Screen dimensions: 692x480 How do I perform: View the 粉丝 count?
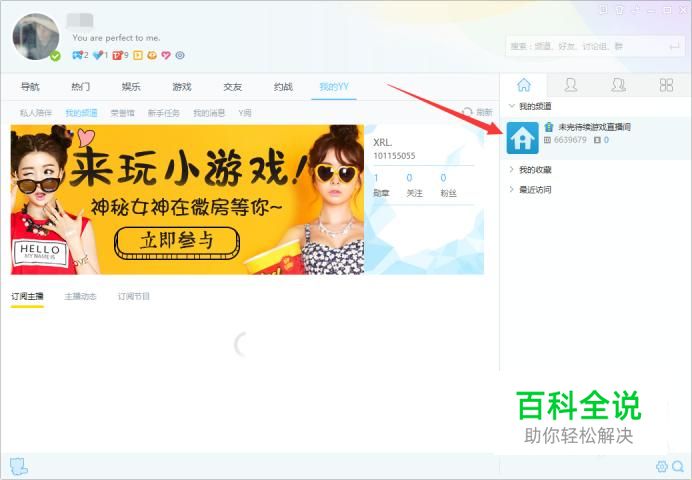pos(448,185)
